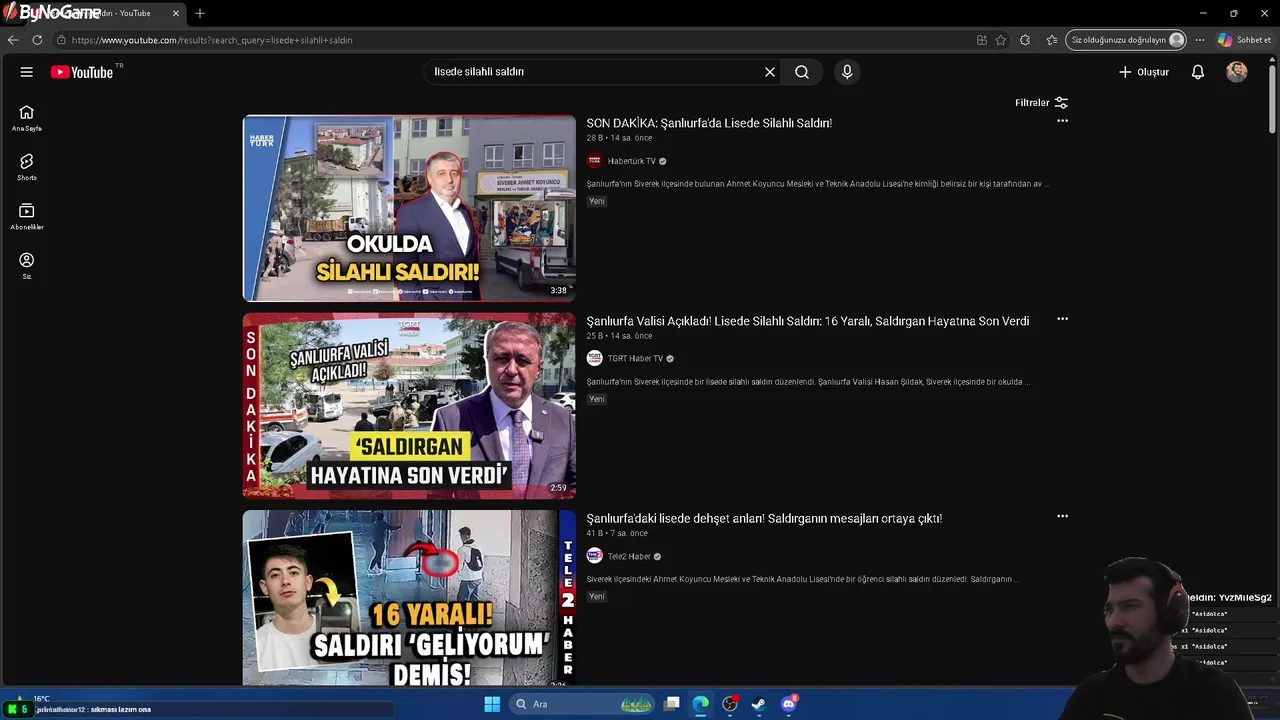
Task: Clear the search query with X
Action: [770, 72]
